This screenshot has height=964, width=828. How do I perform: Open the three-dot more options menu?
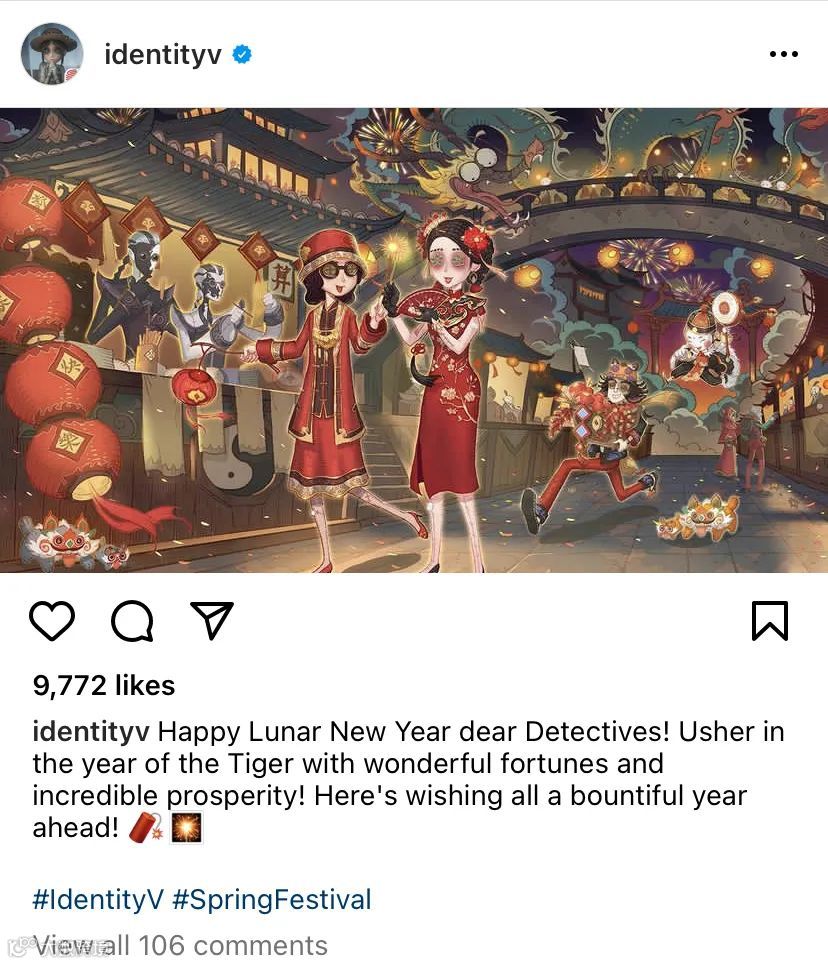(784, 54)
